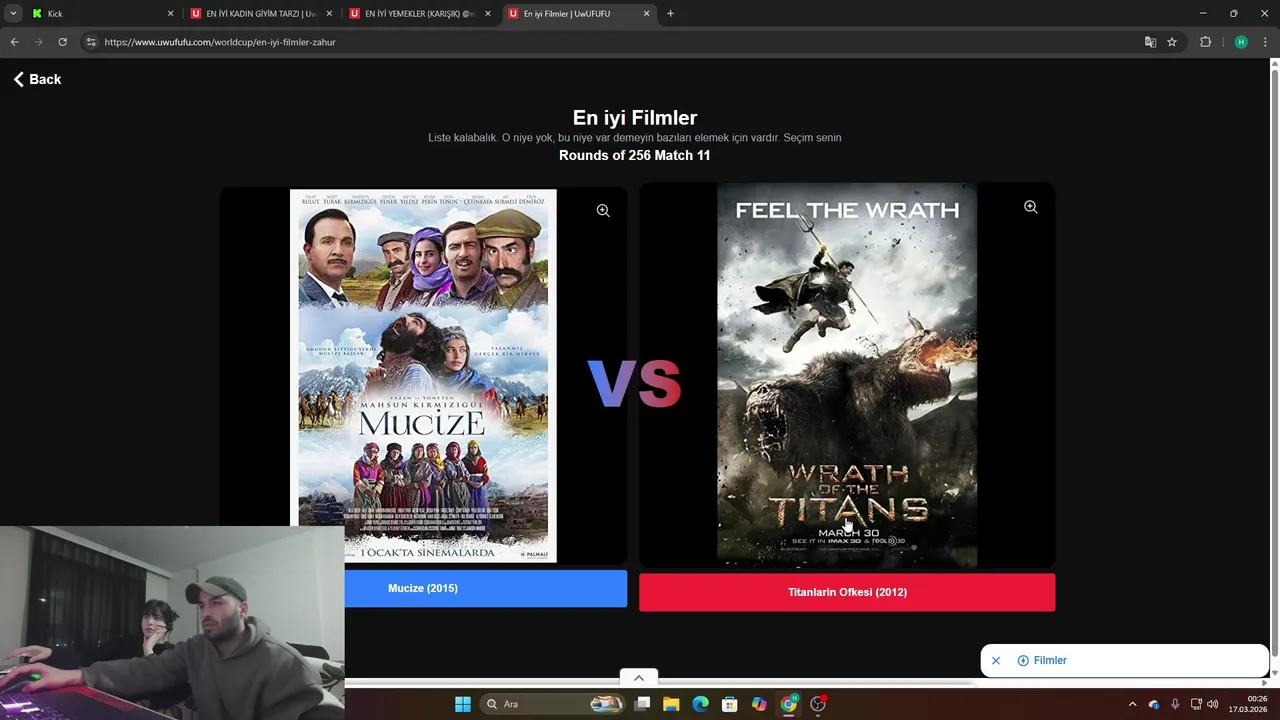Click the 'En iyi Filmler' heading
Viewport: 1280px width, 720px height.
[635, 118]
